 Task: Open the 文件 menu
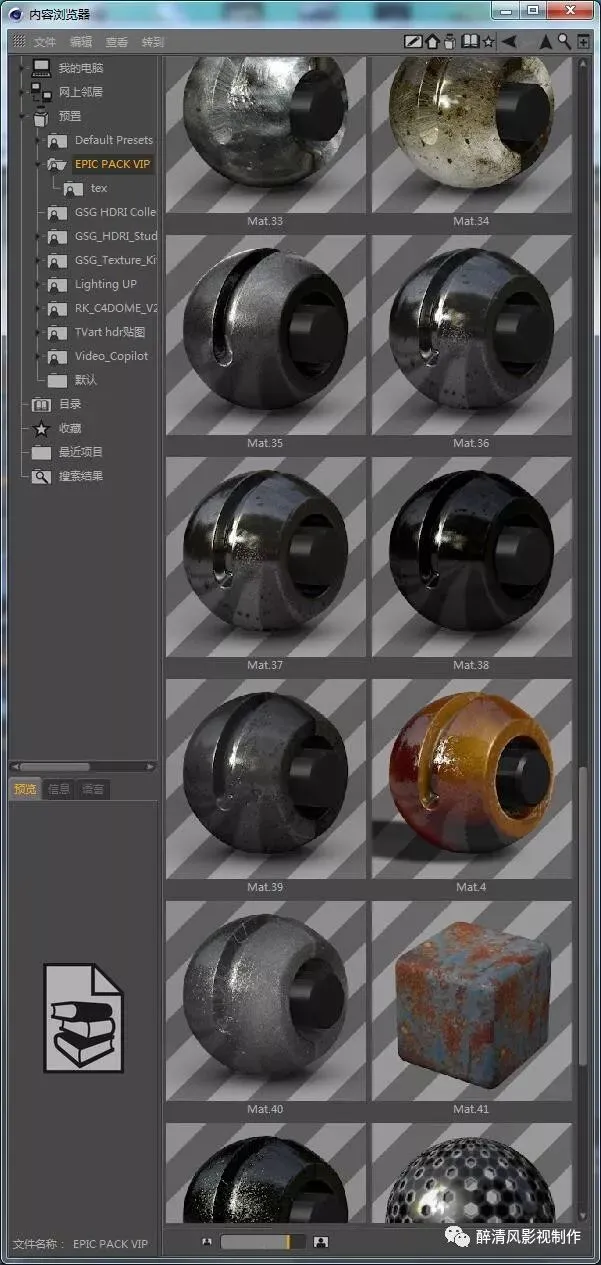tap(45, 42)
